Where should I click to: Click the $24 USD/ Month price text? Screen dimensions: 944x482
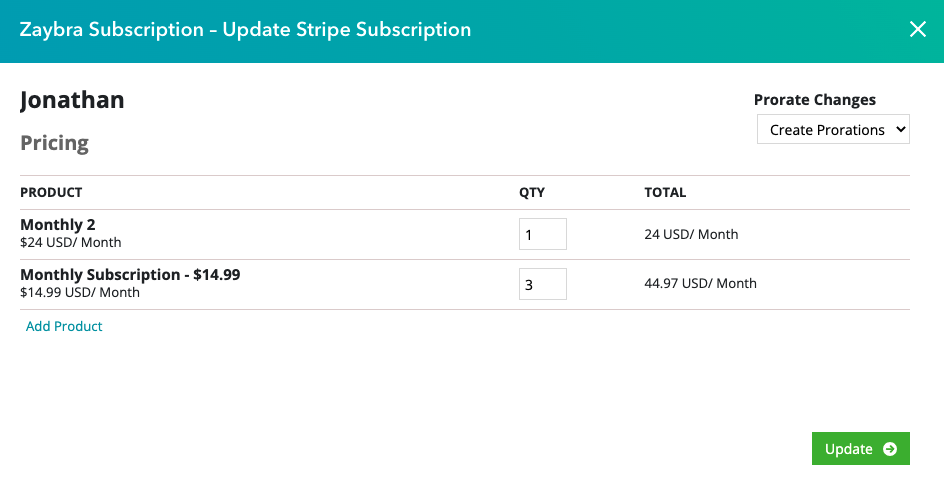pos(70,243)
